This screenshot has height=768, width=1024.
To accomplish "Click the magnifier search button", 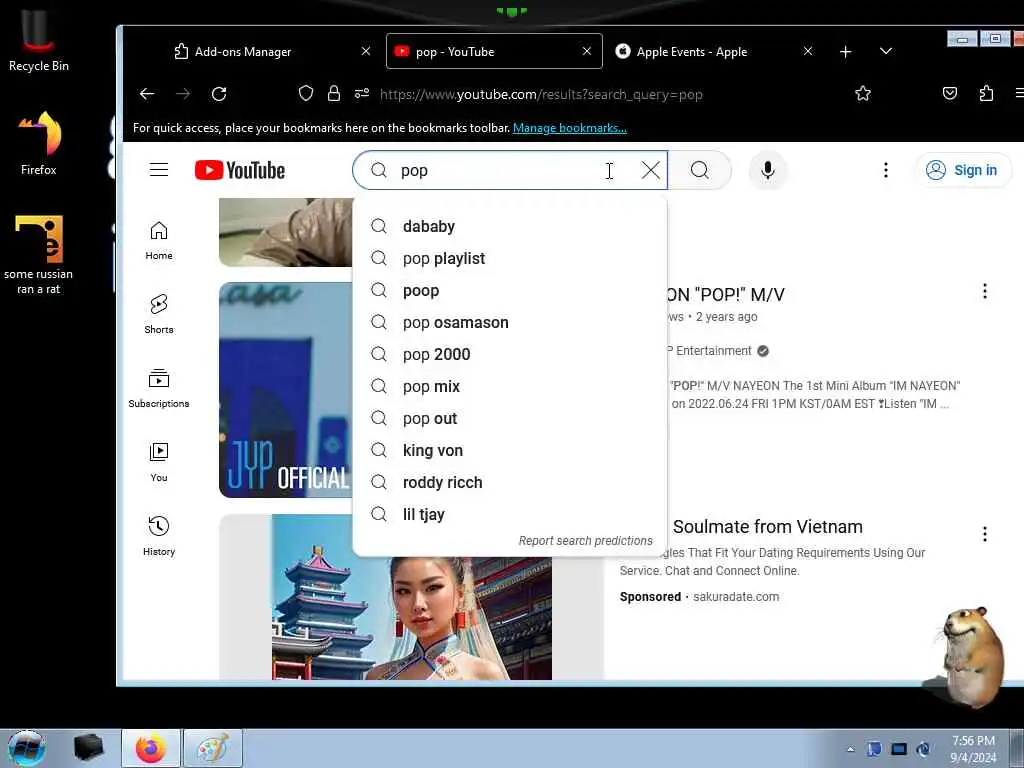I will [x=699, y=170].
